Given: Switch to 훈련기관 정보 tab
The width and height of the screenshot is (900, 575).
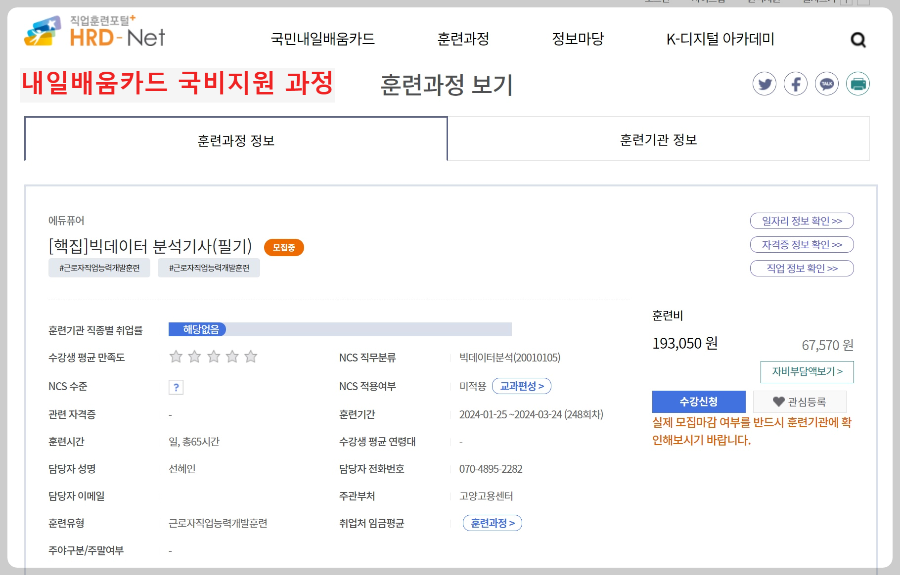Looking at the screenshot, I should [658, 139].
